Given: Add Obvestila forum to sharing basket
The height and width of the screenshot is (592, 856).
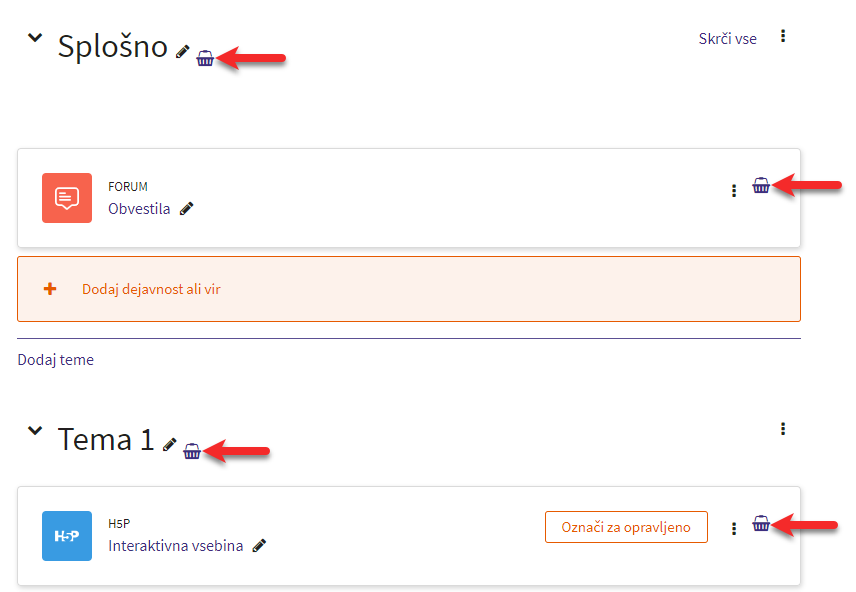Looking at the screenshot, I should (x=761, y=185).
